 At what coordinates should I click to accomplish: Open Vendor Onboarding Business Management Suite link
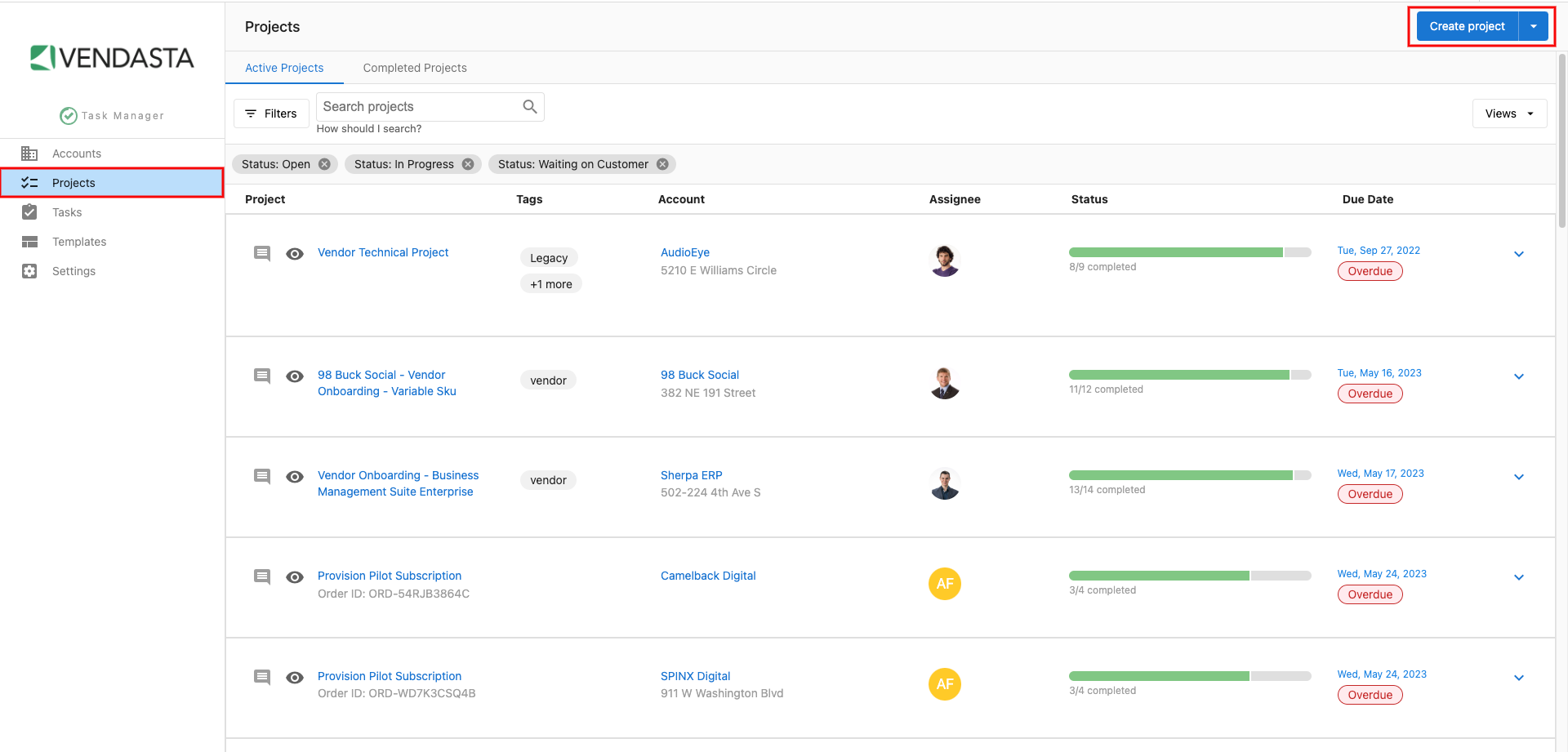coord(398,483)
